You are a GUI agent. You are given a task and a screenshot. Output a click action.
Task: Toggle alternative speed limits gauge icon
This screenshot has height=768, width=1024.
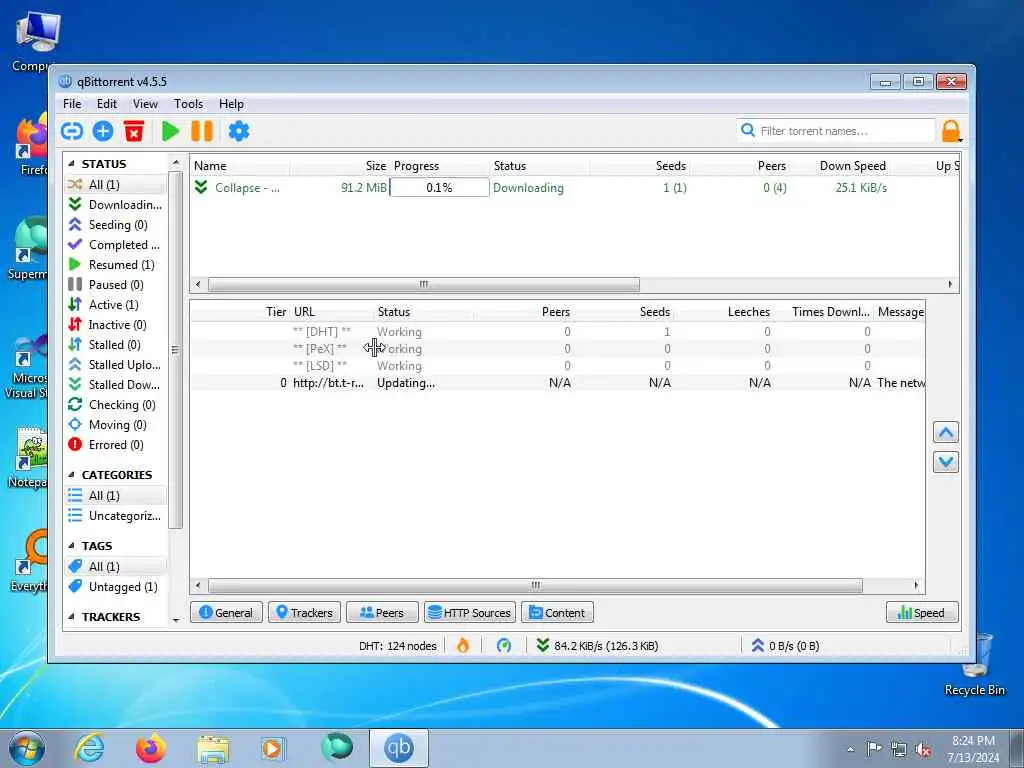[x=504, y=646]
